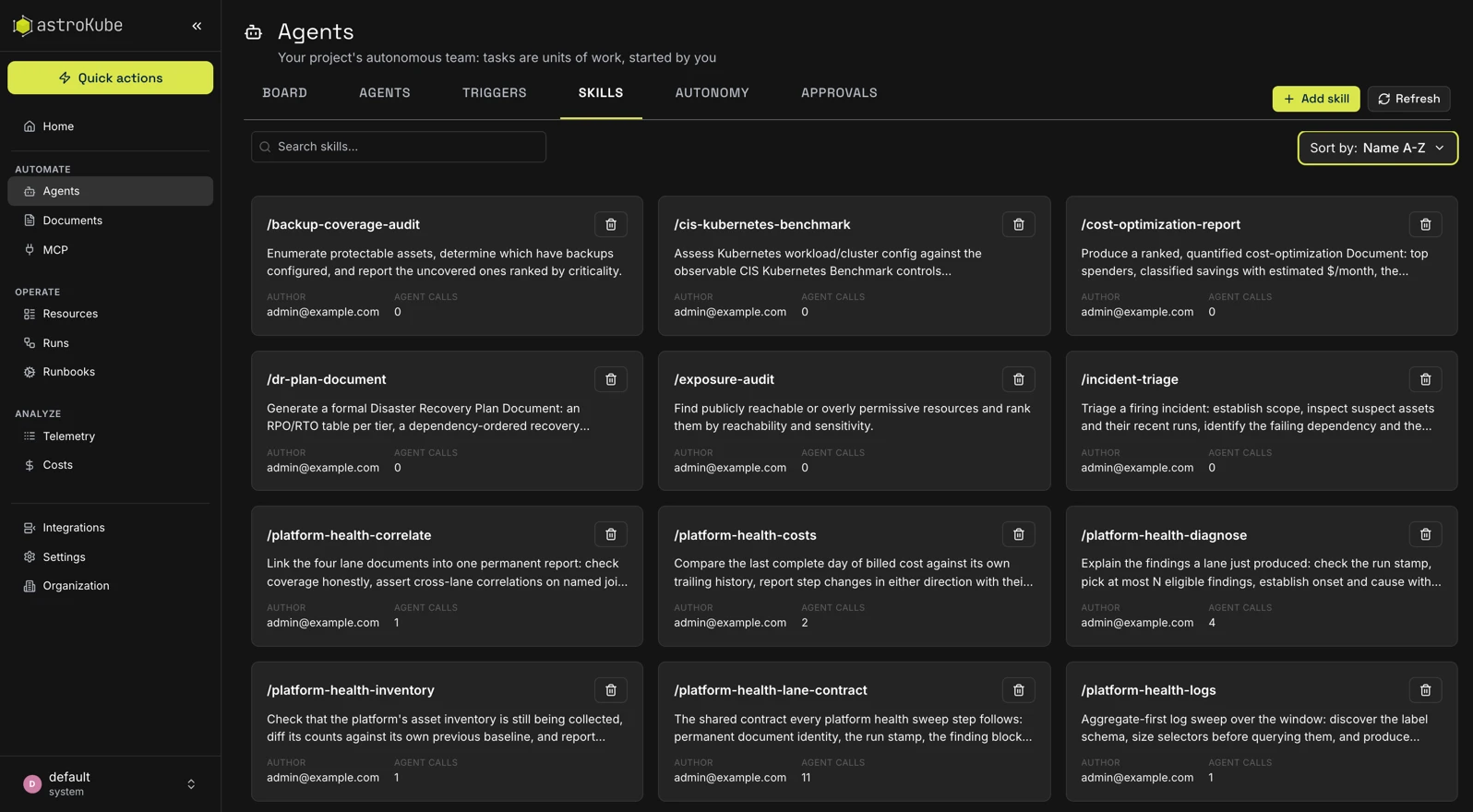Click the Organization building icon
The width and height of the screenshot is (1473, 812).
tap(30, 586)
